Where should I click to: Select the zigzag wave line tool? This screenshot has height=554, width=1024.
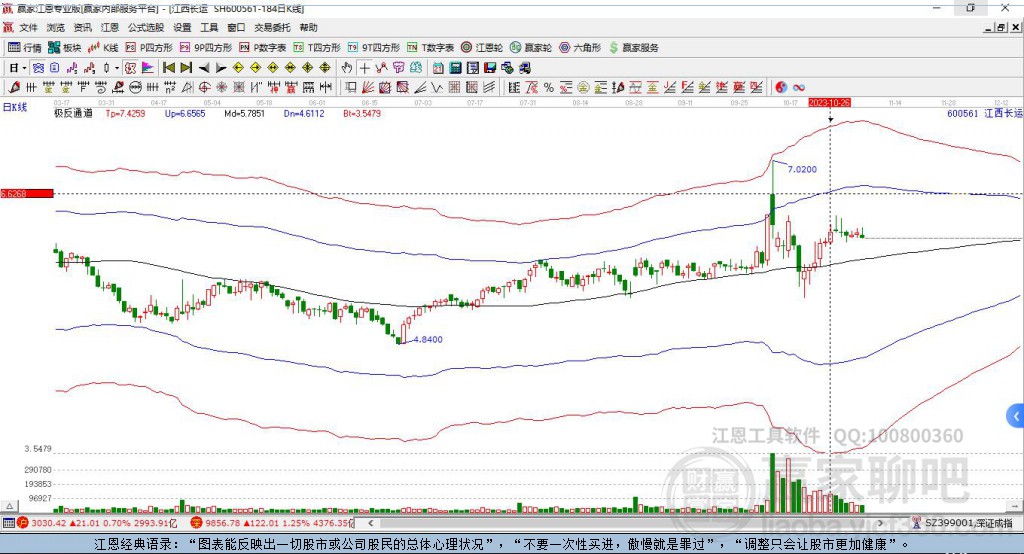(436, 88)
